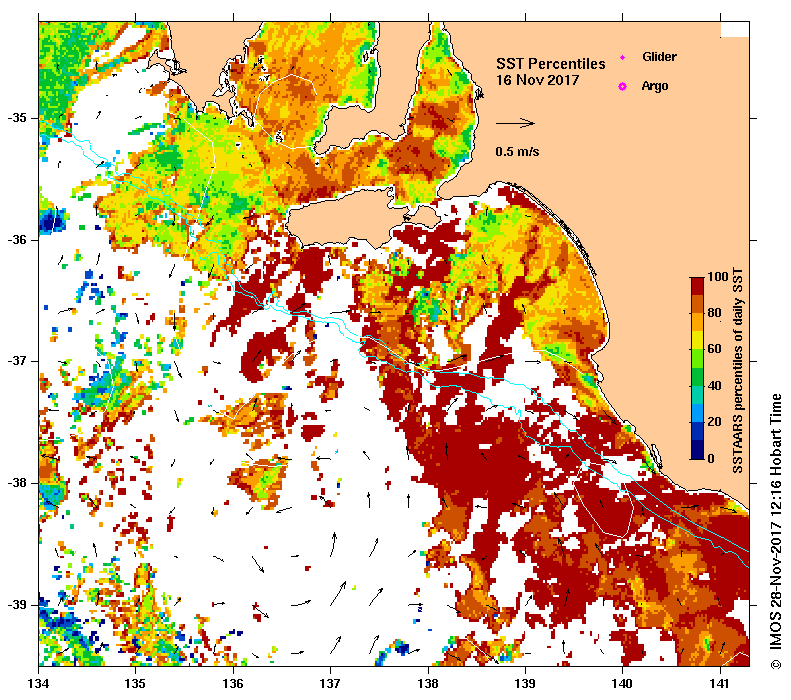Image resolution: width=791 pixels, height=700 pixels.
Task: Click the '40' color bar label
Action: (714, 386)
